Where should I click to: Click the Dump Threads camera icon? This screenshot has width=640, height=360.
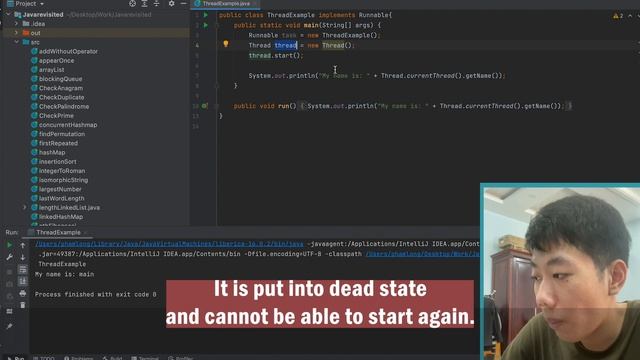pos(9,284)
